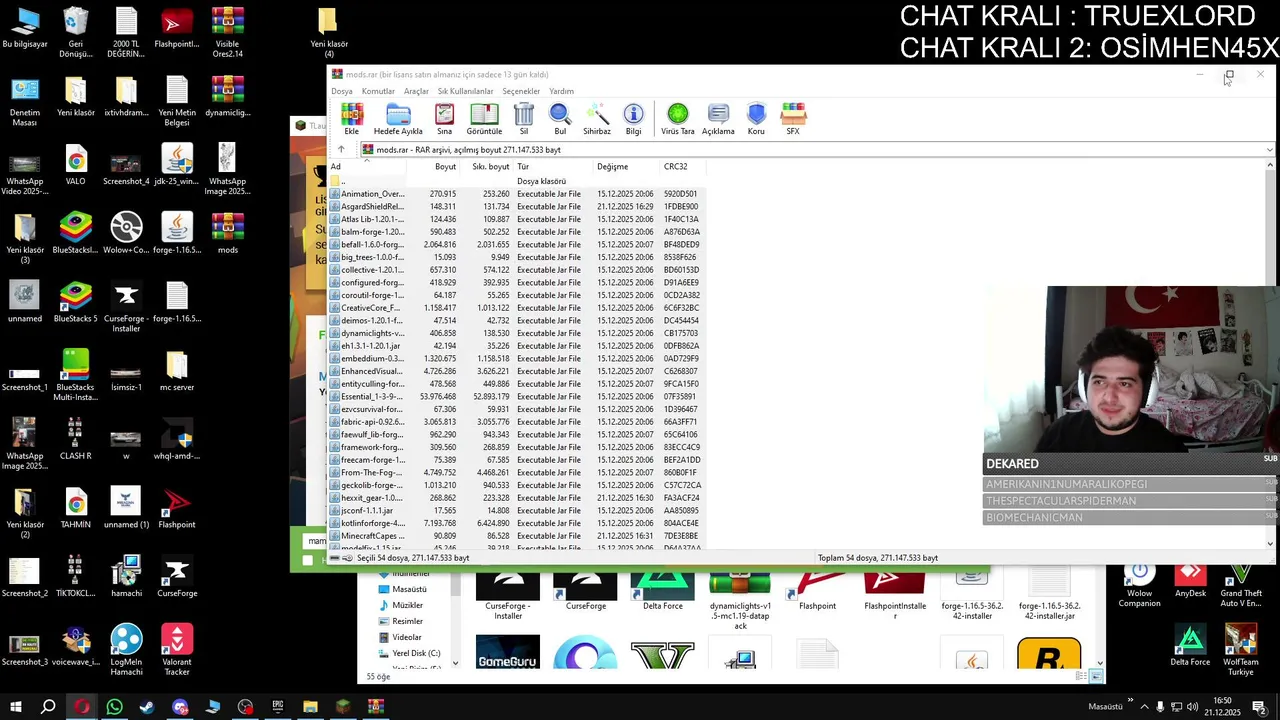This screenshot has width=1280, height=720.
Task: Select the LogMeIn Hamachi desktop icon
Action: coord(126,650)
